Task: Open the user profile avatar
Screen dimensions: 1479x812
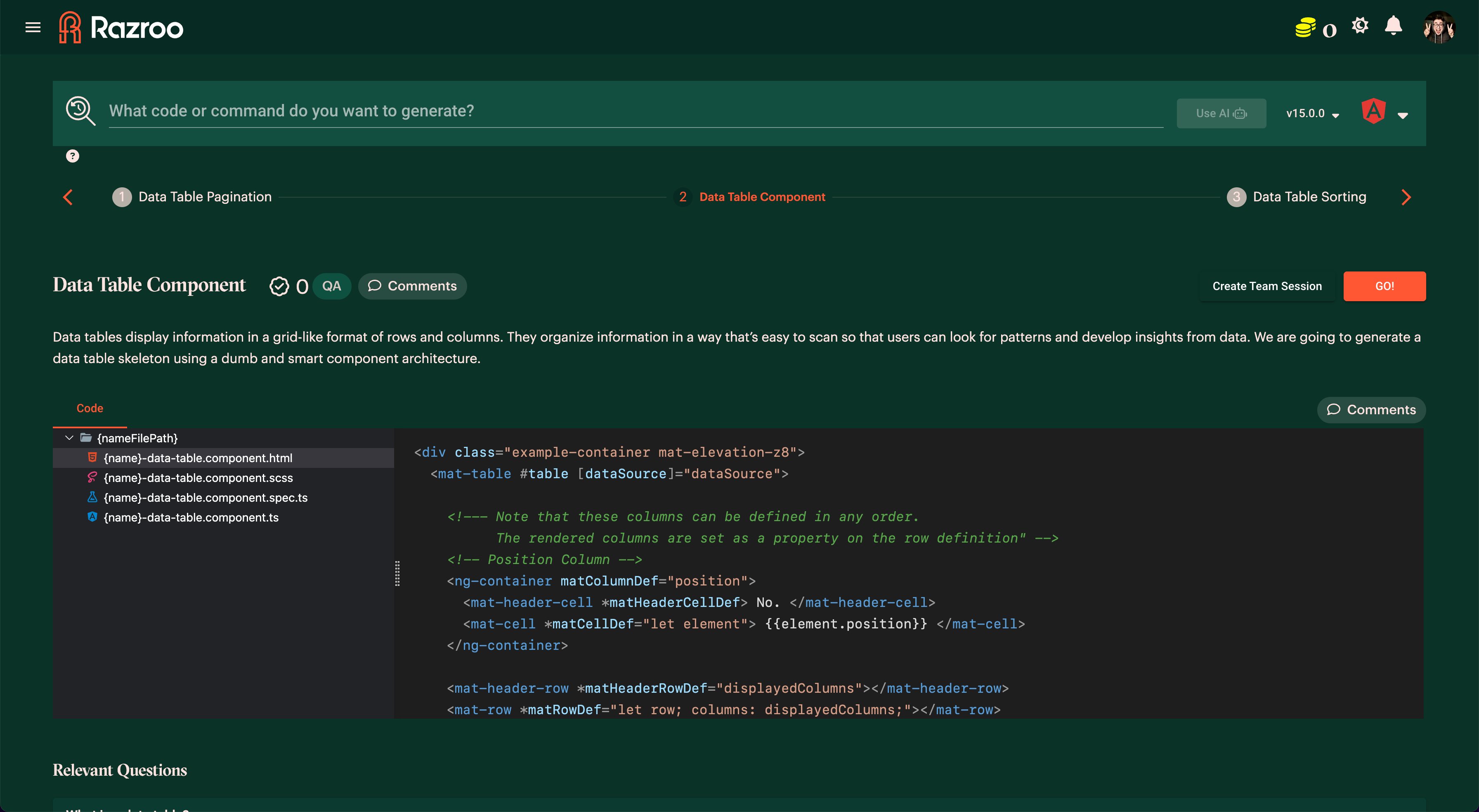Action: click(x=1438, y=27)
